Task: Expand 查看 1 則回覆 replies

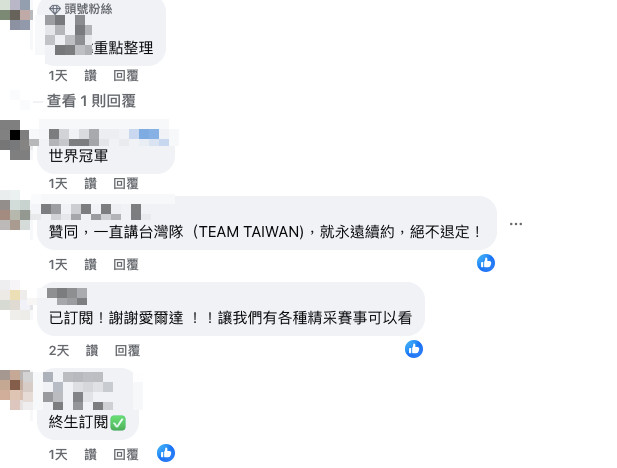Action: pyautogui.click(x=91, y=101)
